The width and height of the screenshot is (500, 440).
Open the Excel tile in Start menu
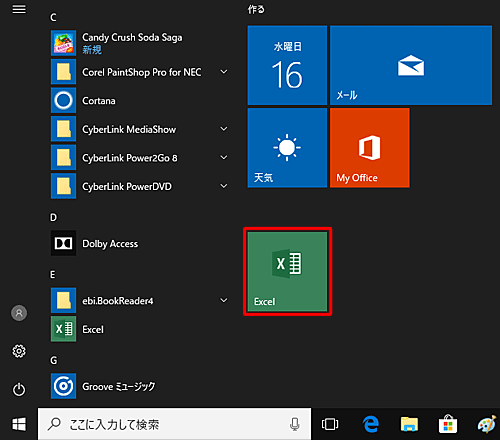coord(287,272)
